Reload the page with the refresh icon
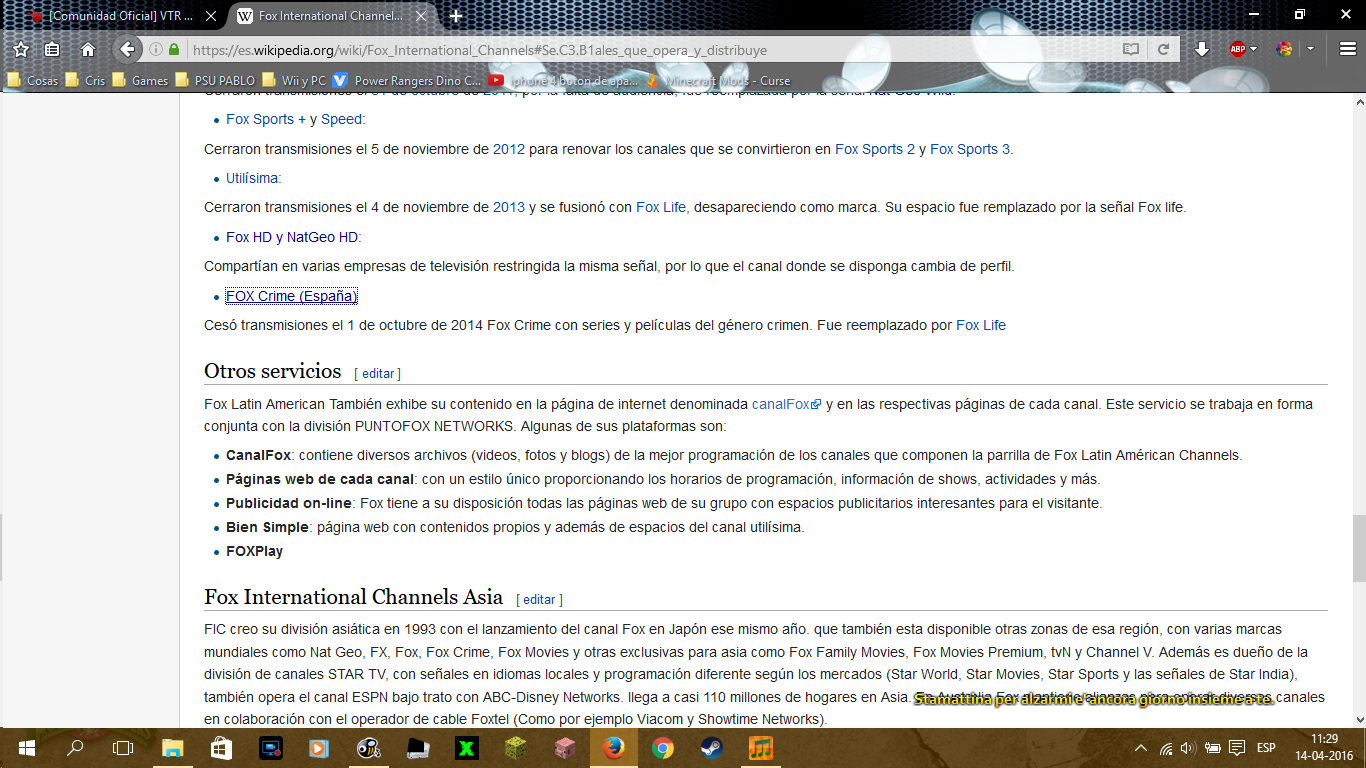 click(1163, 49)
